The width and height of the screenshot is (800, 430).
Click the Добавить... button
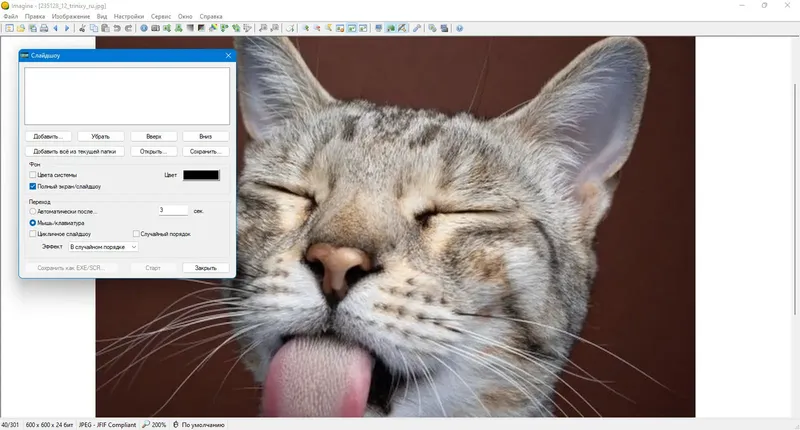click(x=48, y=137)
